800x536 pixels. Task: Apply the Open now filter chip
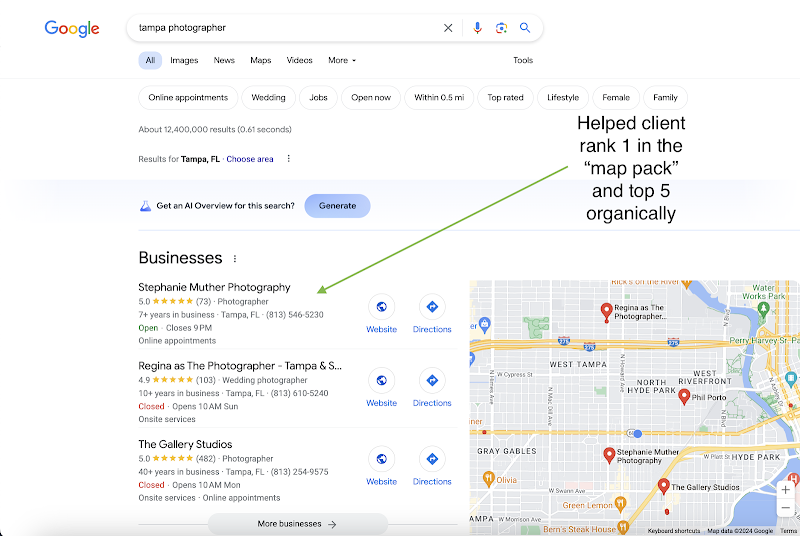[371, 97]
